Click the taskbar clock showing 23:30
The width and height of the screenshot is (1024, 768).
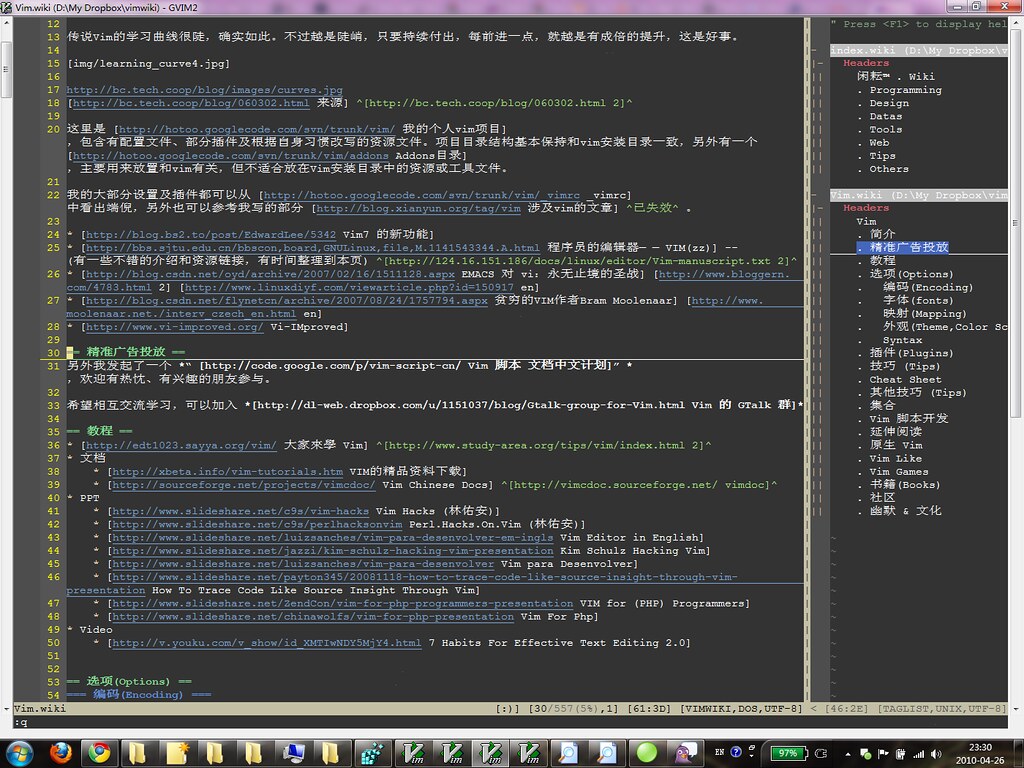pyautogui.click(x=980, y=752)
